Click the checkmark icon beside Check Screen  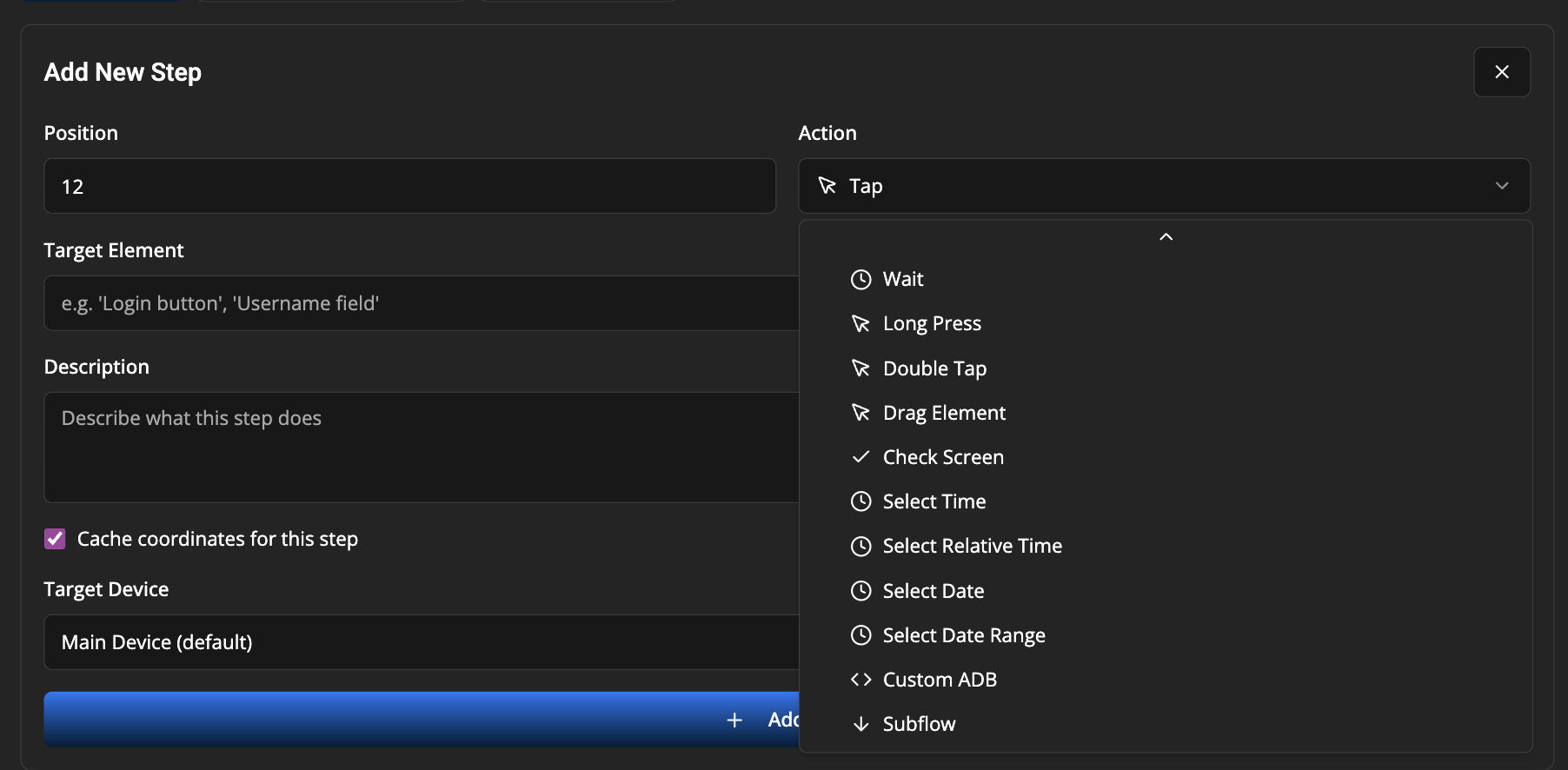(860, 457)
